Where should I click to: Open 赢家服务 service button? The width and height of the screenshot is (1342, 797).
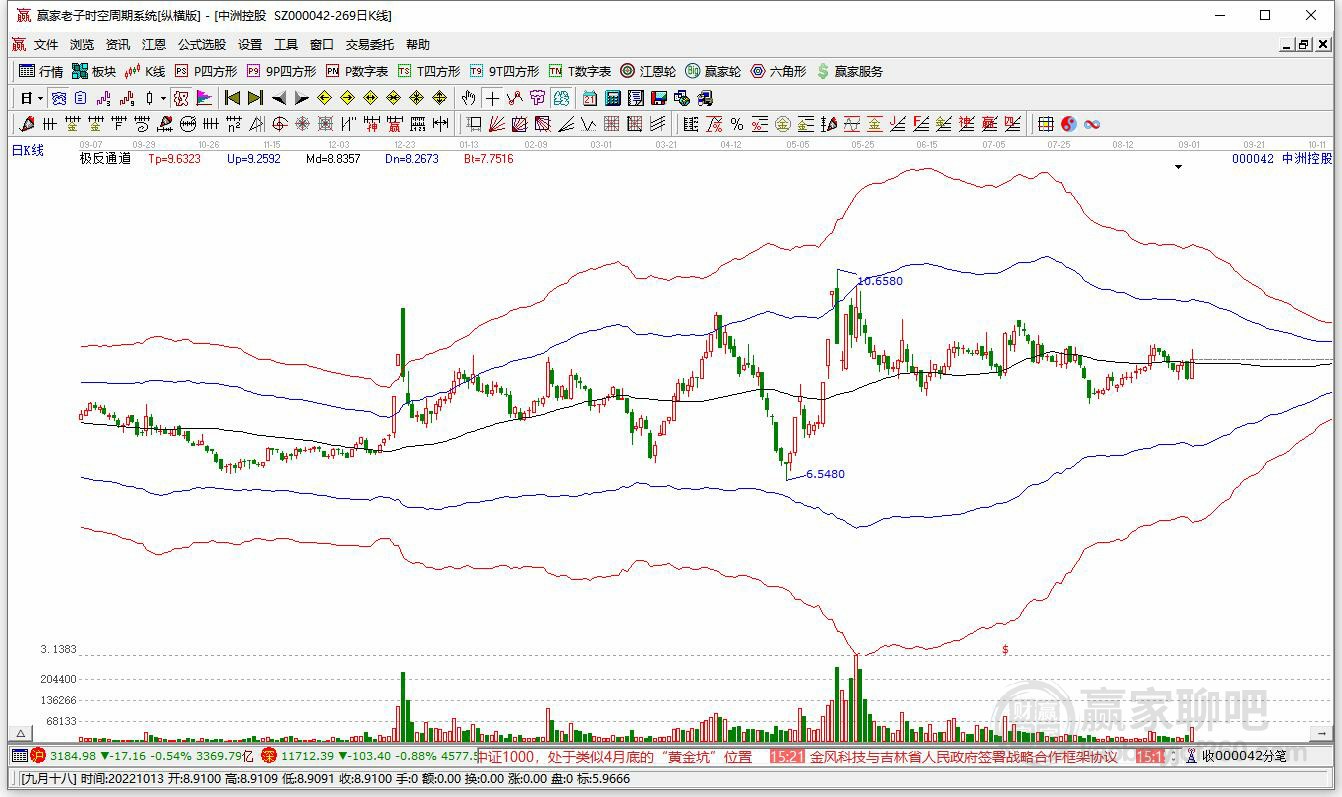850,71
